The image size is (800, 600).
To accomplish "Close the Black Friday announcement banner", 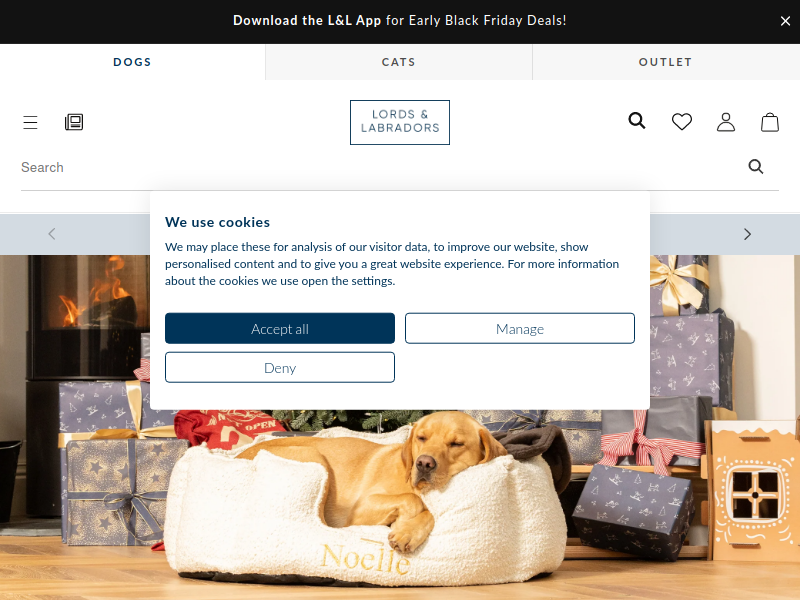I will tap(785, 21).
